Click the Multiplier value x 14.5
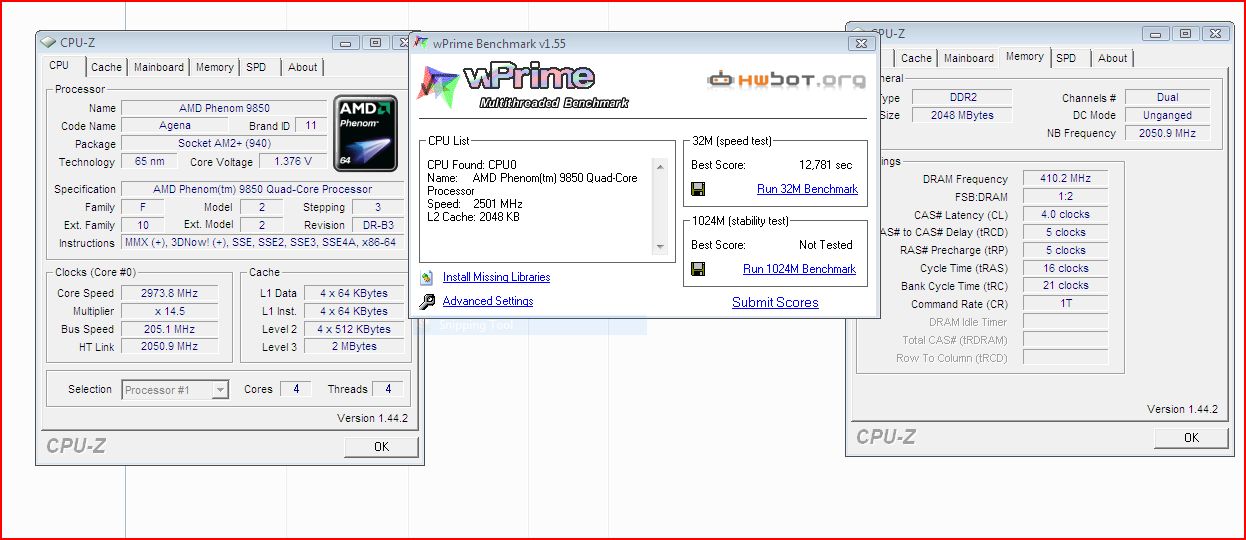Viewport: 1246px width, 540px height. coord(170,311)
